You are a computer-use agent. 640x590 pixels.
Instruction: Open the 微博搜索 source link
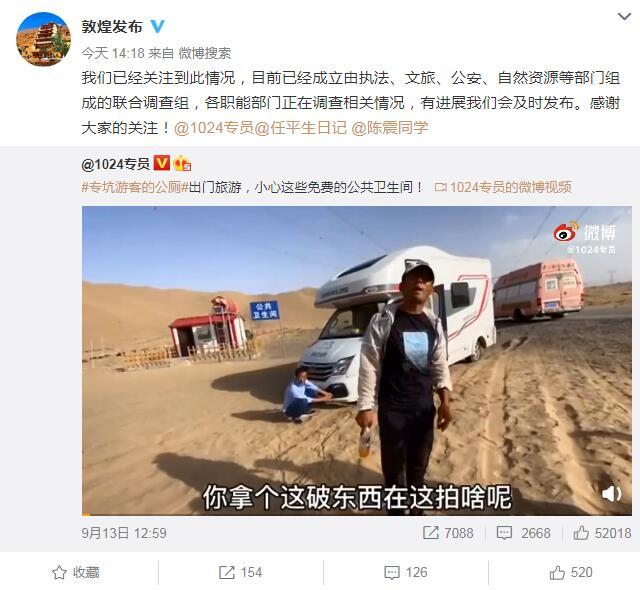point(204,53)
